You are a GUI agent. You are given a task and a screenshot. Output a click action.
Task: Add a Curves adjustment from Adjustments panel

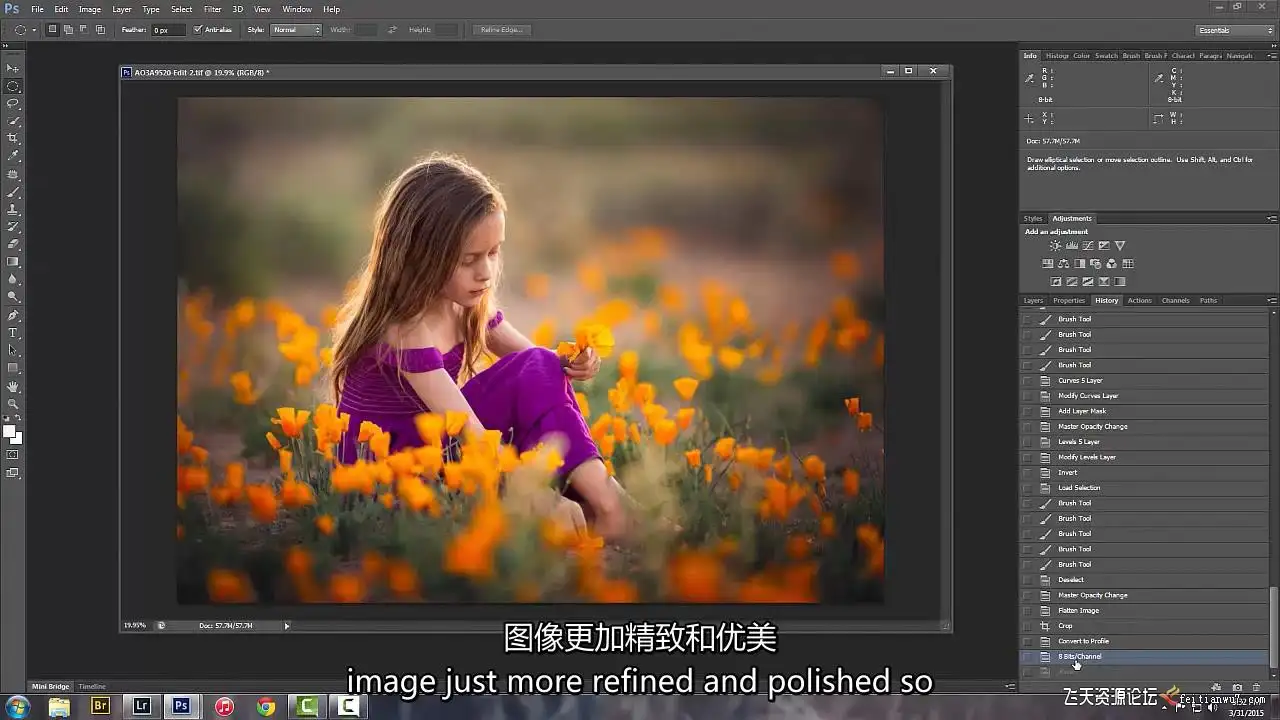coord(1088,245)
